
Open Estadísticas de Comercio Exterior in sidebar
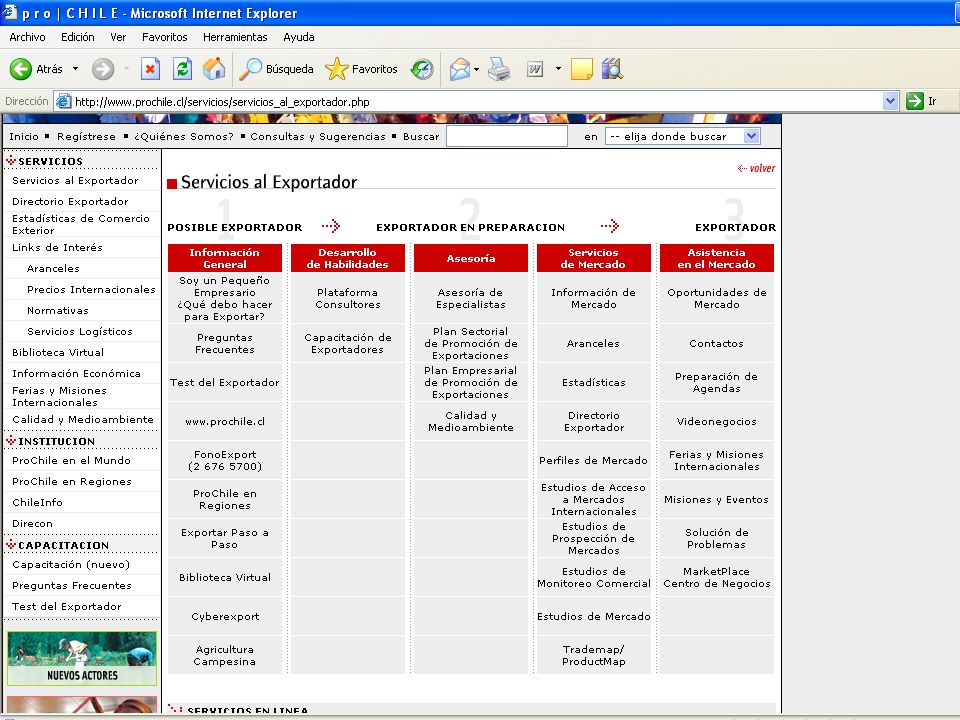point(81,225)
